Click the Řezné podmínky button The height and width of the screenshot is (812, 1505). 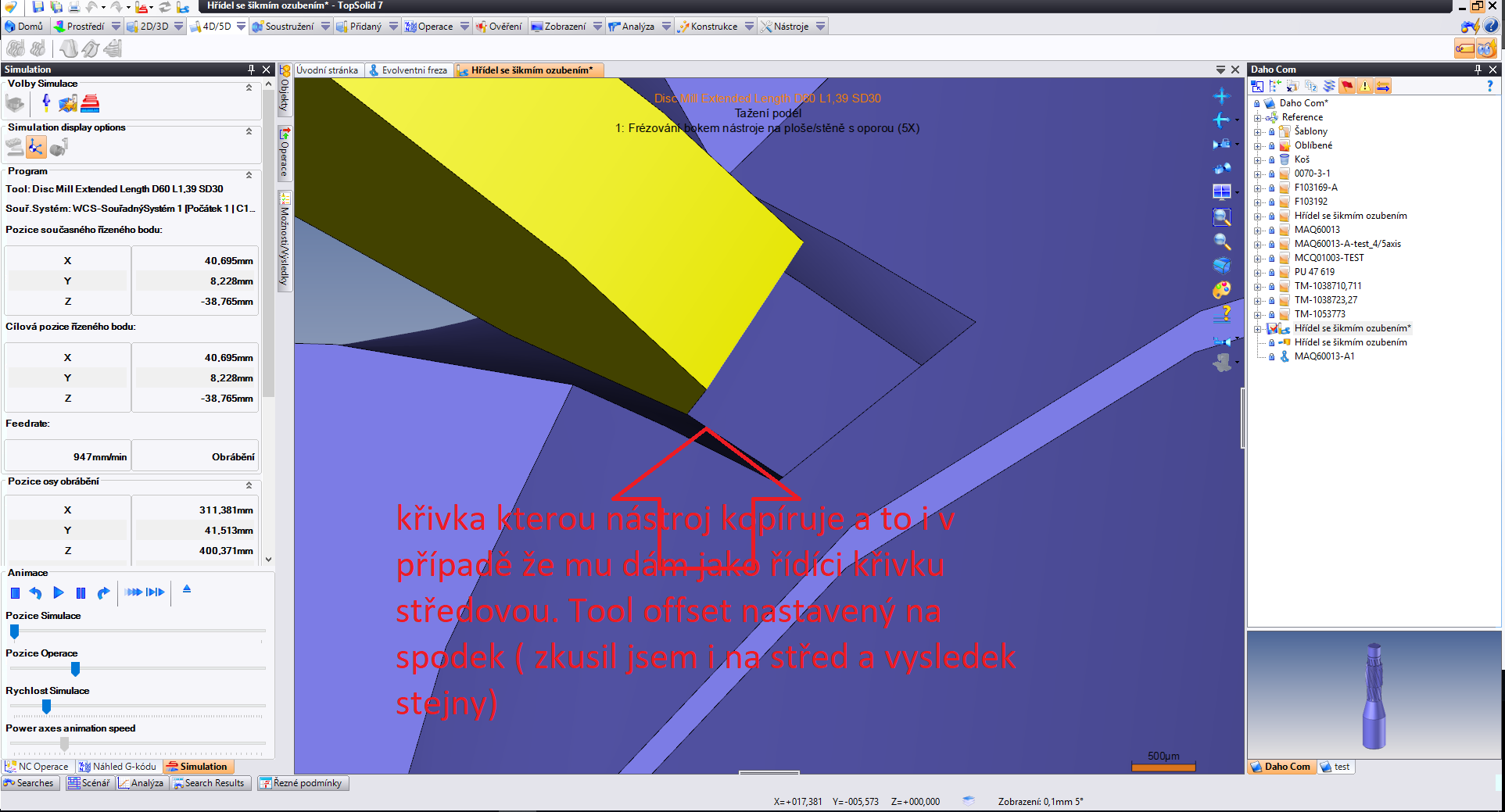302,783
